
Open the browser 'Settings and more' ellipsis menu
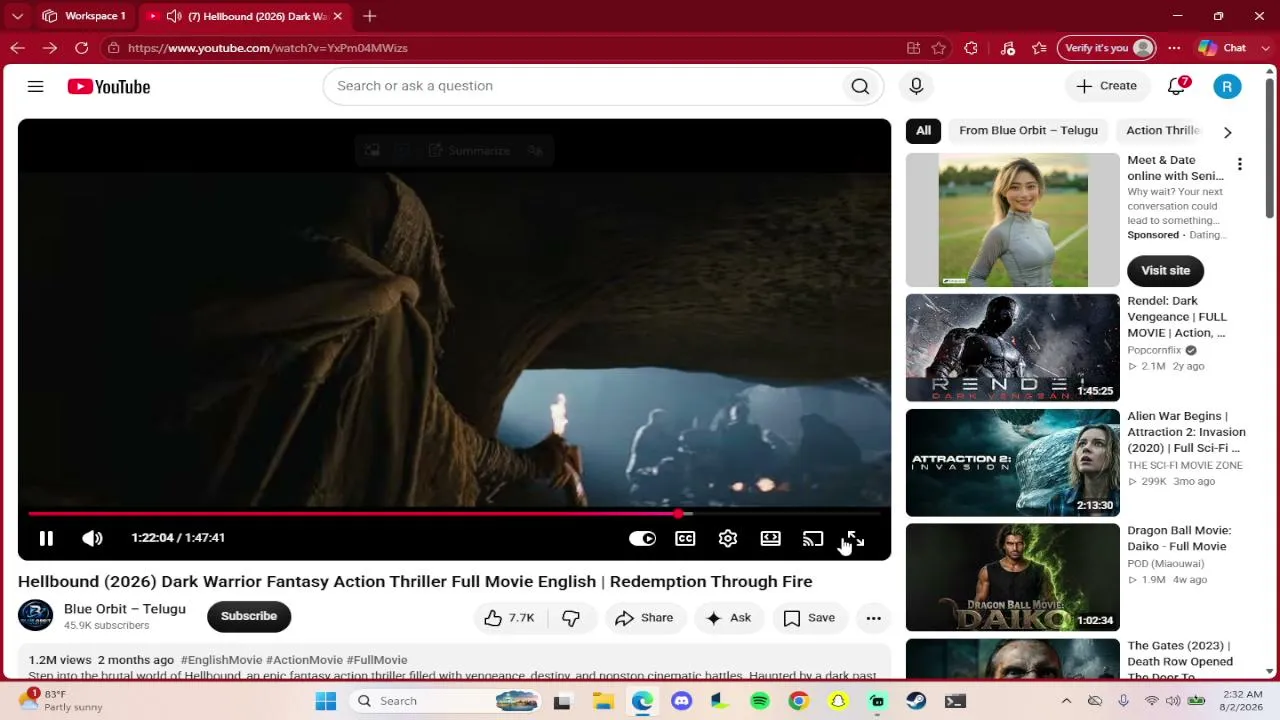coord(1174,48)
